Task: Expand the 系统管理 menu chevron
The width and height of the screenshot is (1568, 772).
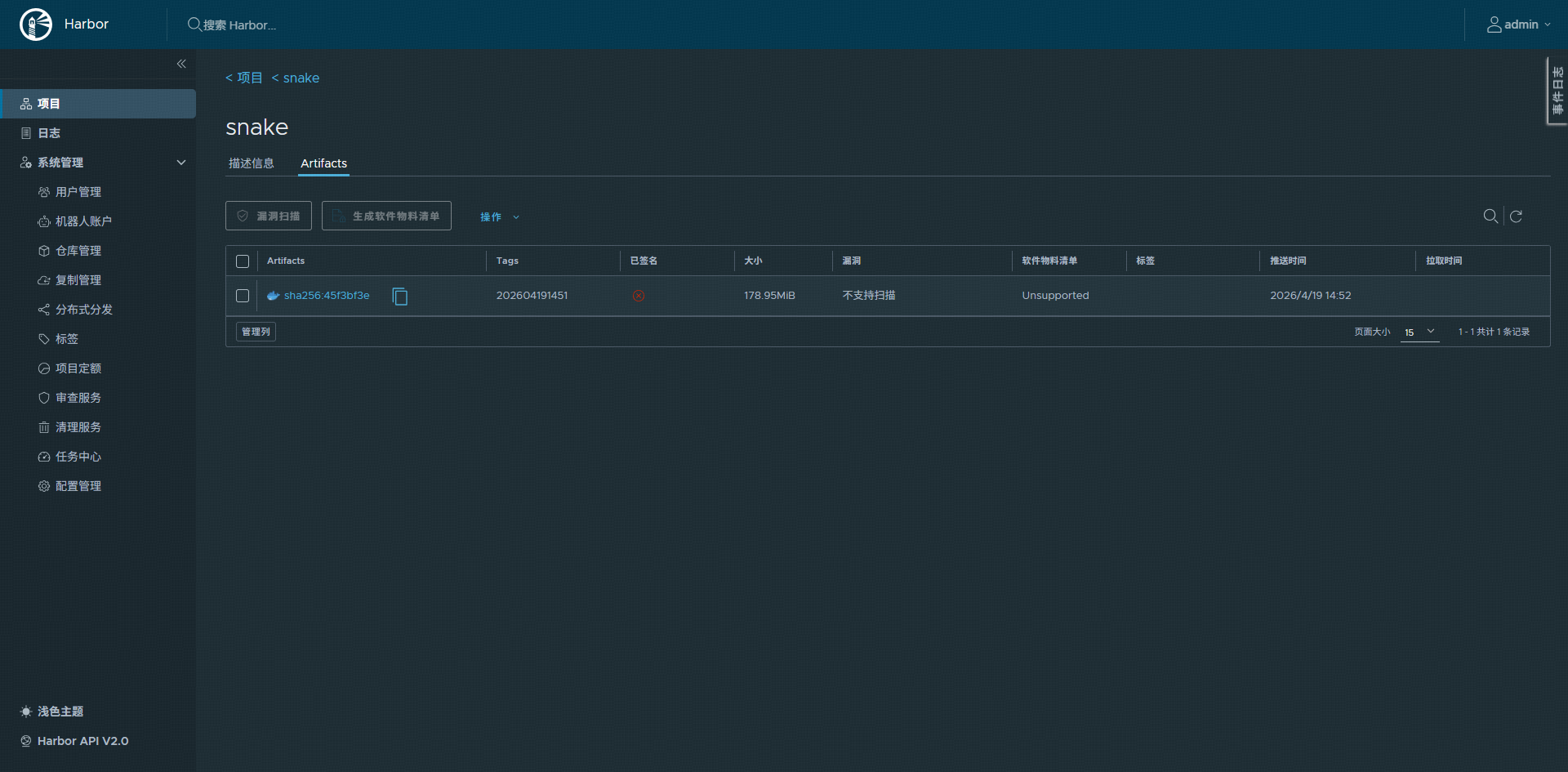Action: 181,163
